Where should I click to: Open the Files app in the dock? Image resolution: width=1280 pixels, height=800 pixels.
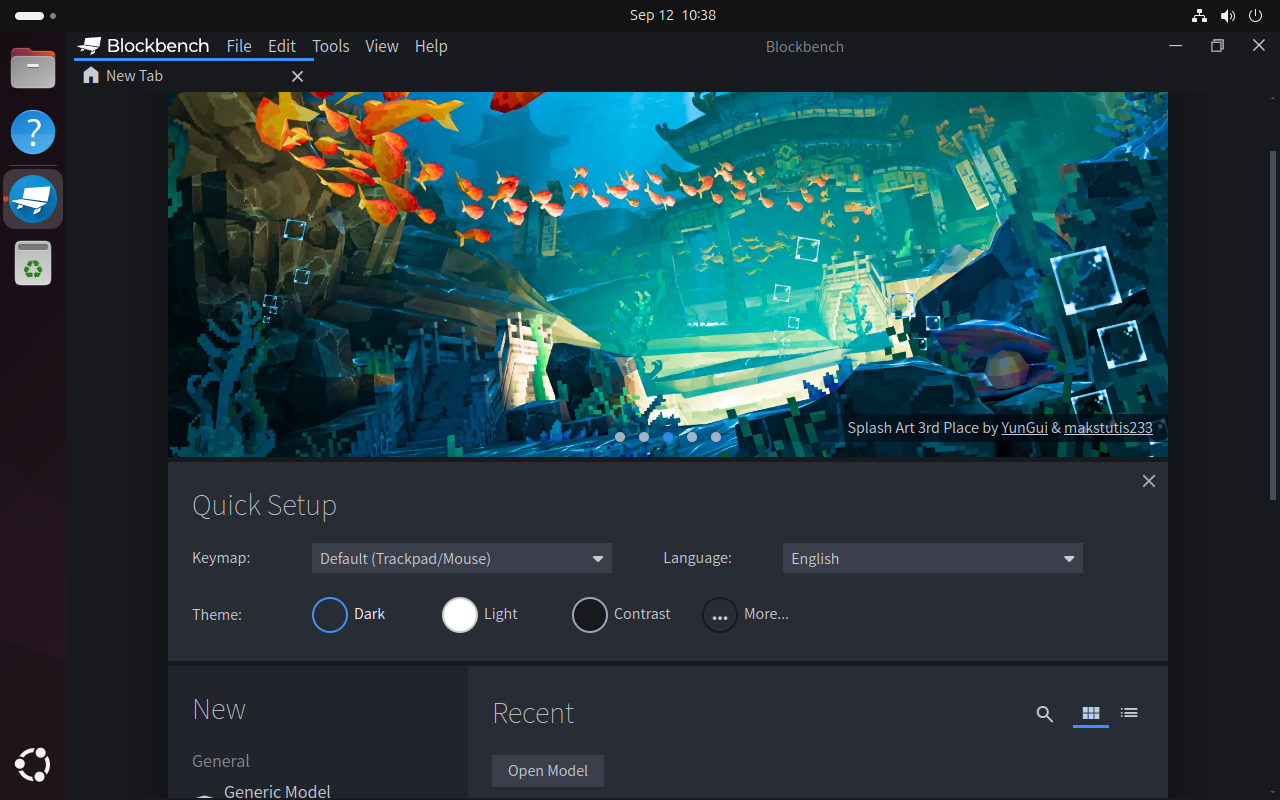point(33,68)
